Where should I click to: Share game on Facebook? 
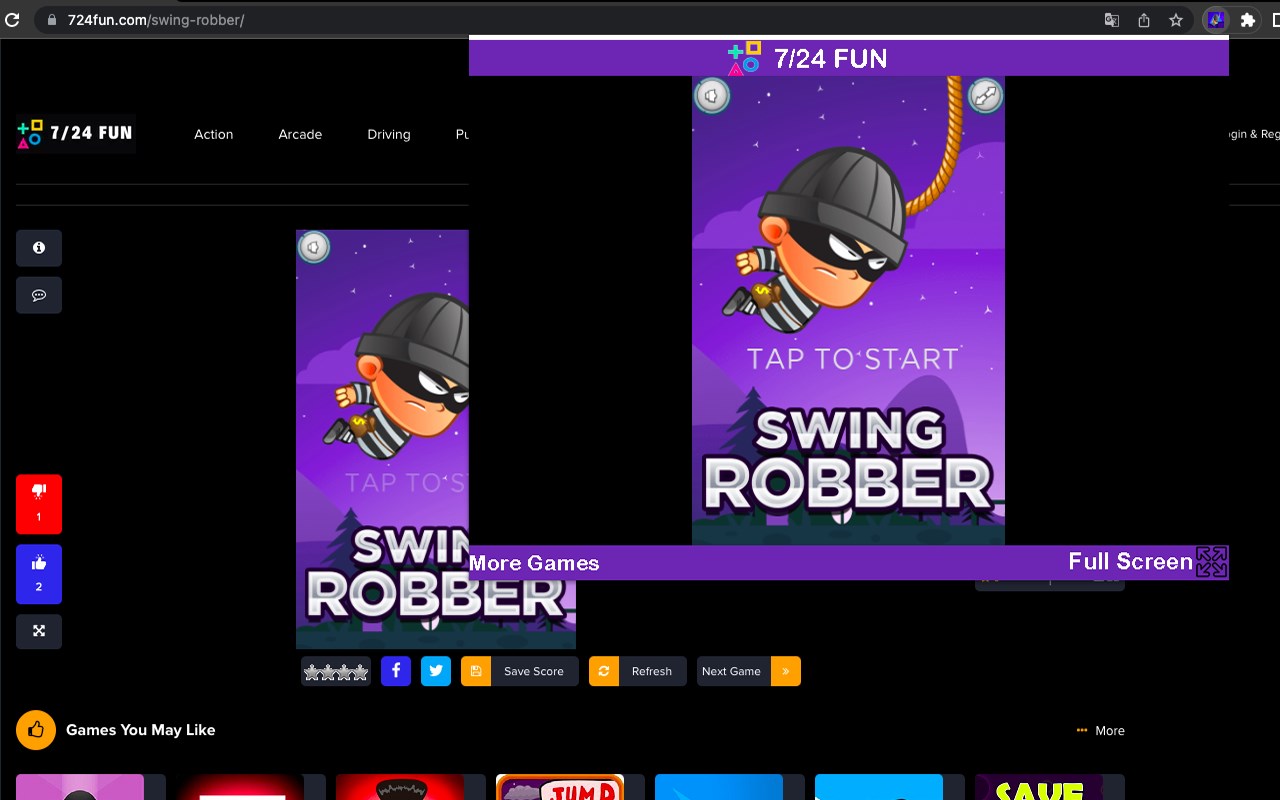(x=396, y=671)
